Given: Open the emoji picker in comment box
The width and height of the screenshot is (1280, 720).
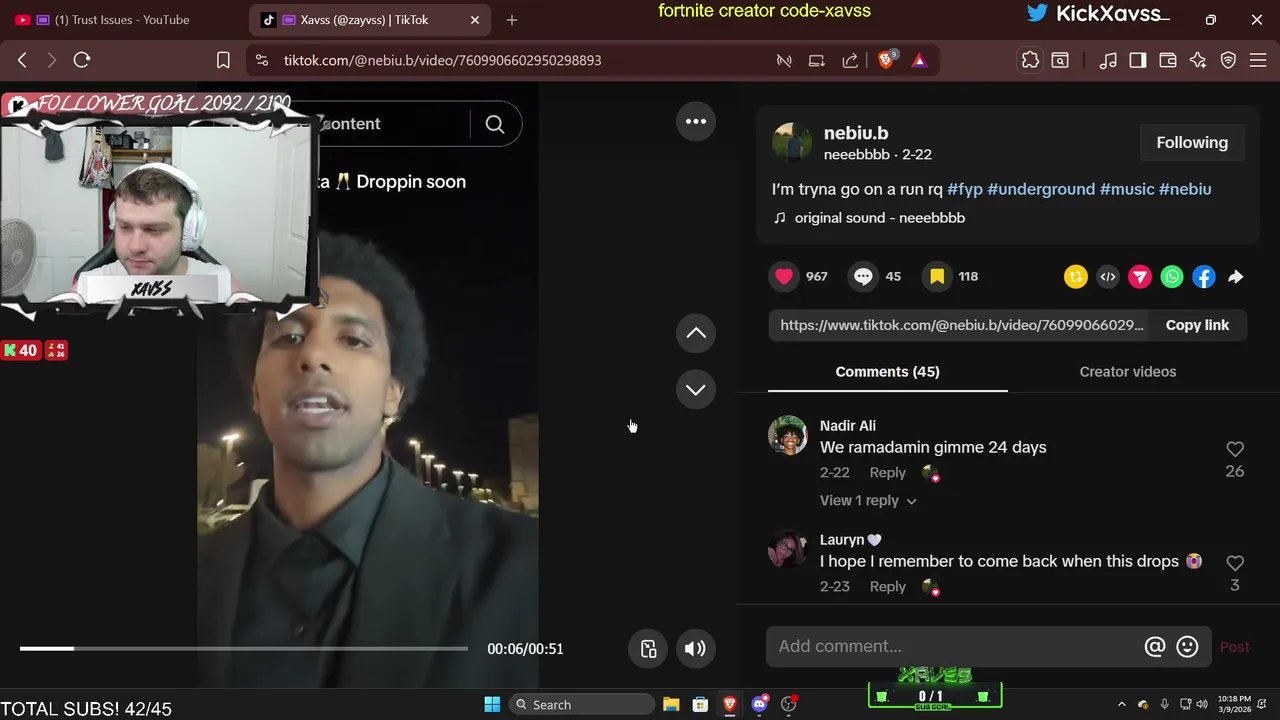Looking at the screenshot, I should coord(1187,647).
